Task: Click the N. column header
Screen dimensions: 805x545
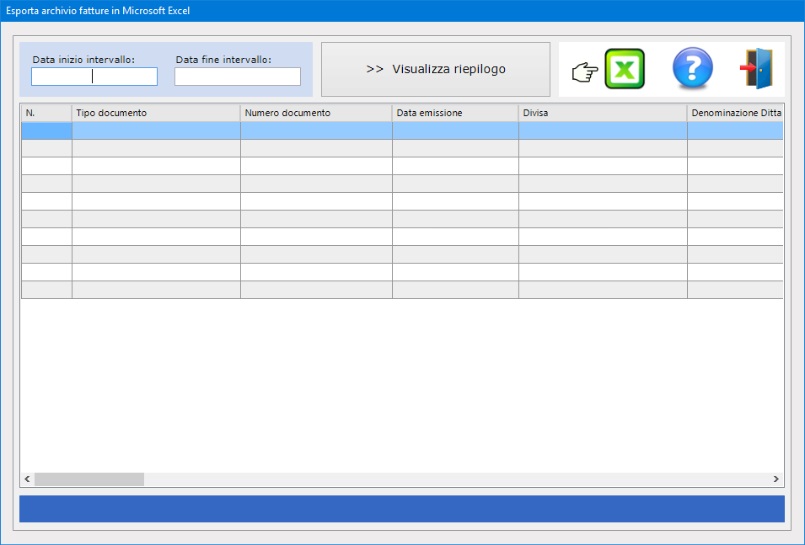Action: pos(46,113)
